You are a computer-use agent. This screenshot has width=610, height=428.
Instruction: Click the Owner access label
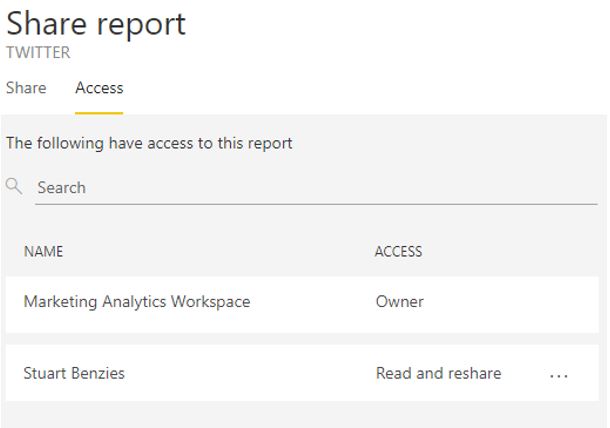click(x=400, y=301)
